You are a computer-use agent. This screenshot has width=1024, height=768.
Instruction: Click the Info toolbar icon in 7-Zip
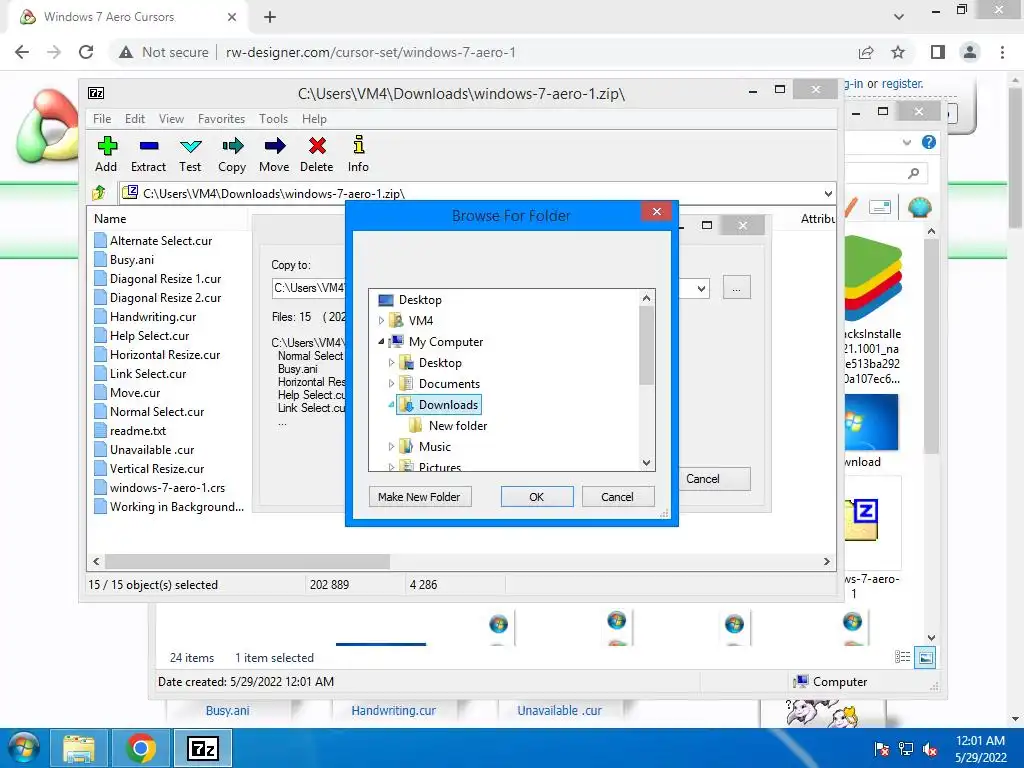click(x=359, y=145)
